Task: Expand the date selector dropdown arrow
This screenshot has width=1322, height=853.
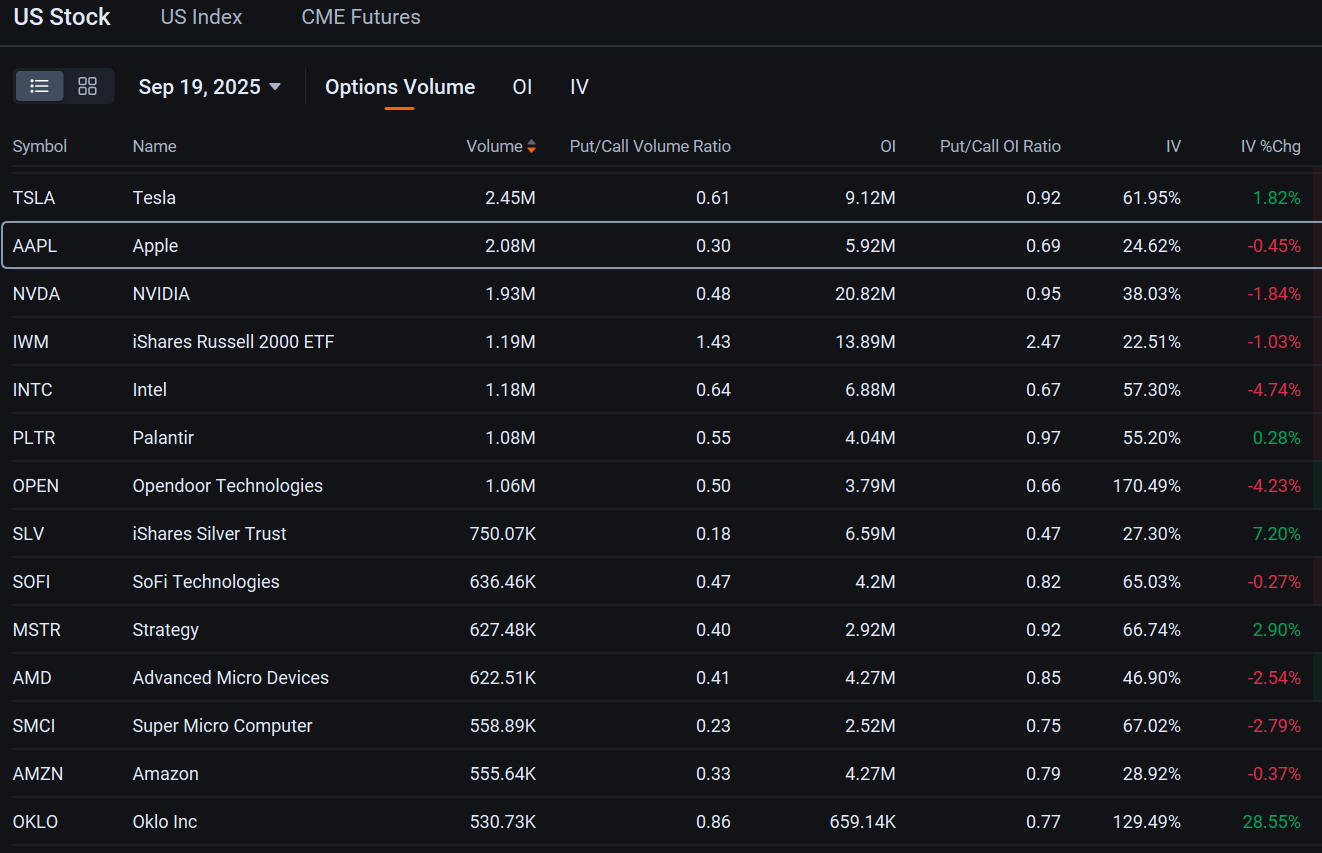Action: coord(274,87)
